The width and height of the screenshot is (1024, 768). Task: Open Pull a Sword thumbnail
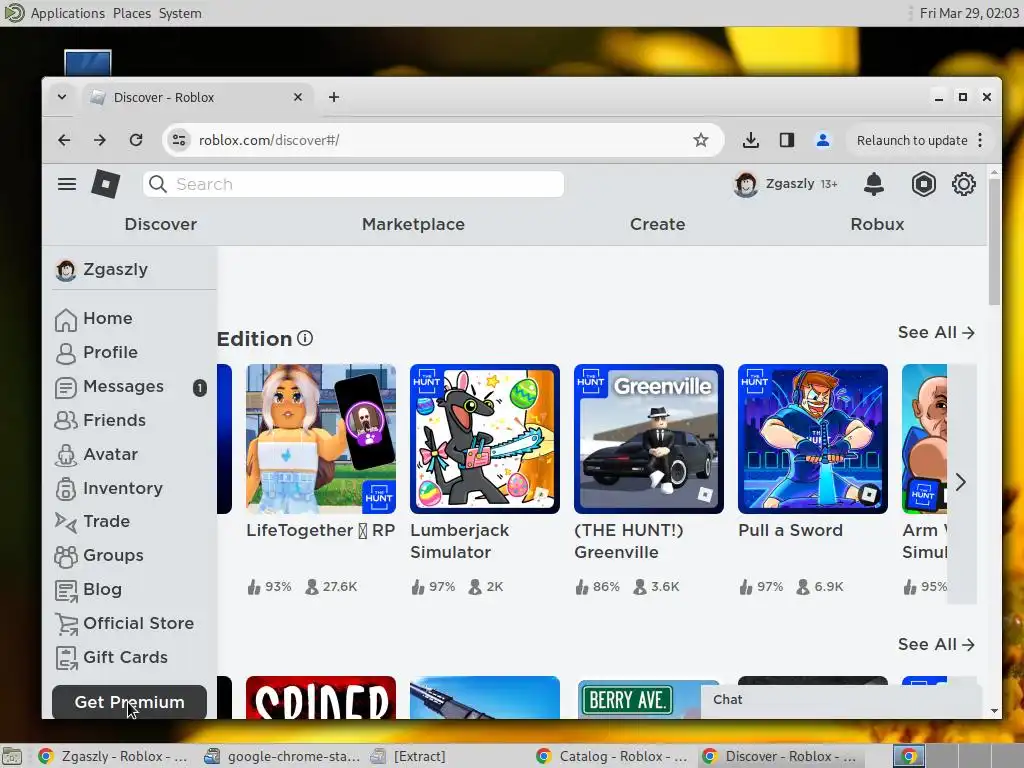tap(812, 439)
